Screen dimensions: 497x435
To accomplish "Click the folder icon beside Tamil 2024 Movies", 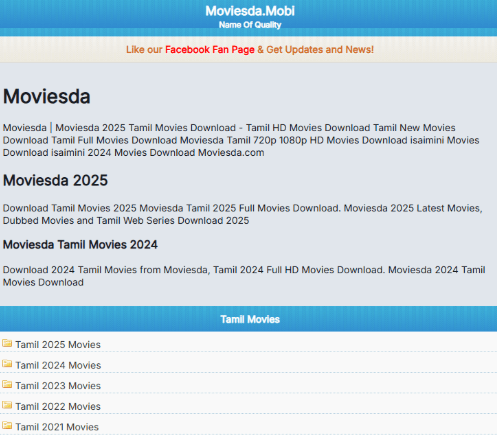I will [7, 364].
